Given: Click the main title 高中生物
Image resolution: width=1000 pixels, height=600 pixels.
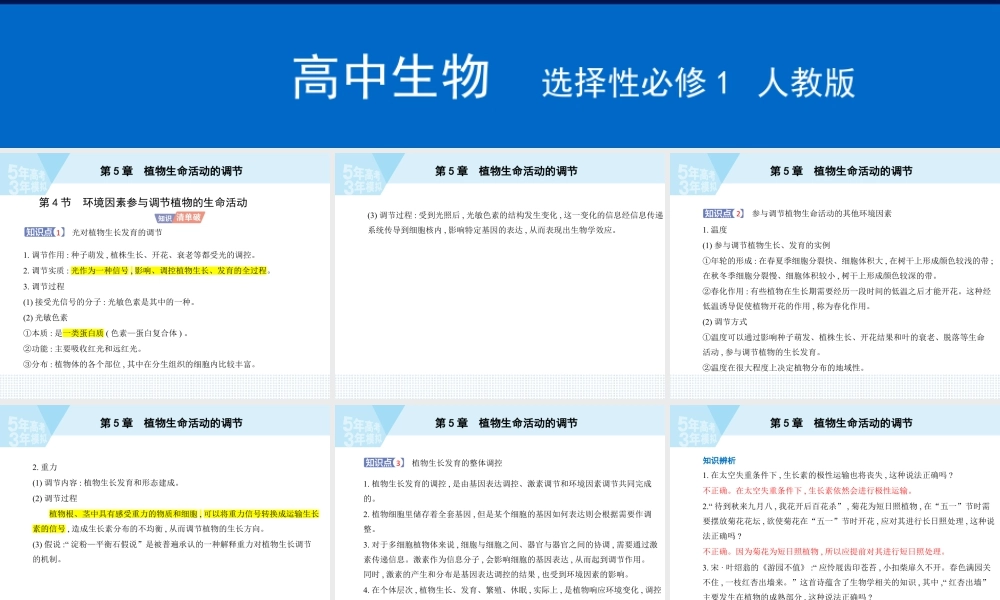Looking at the screenshot, I should (391, 77).
